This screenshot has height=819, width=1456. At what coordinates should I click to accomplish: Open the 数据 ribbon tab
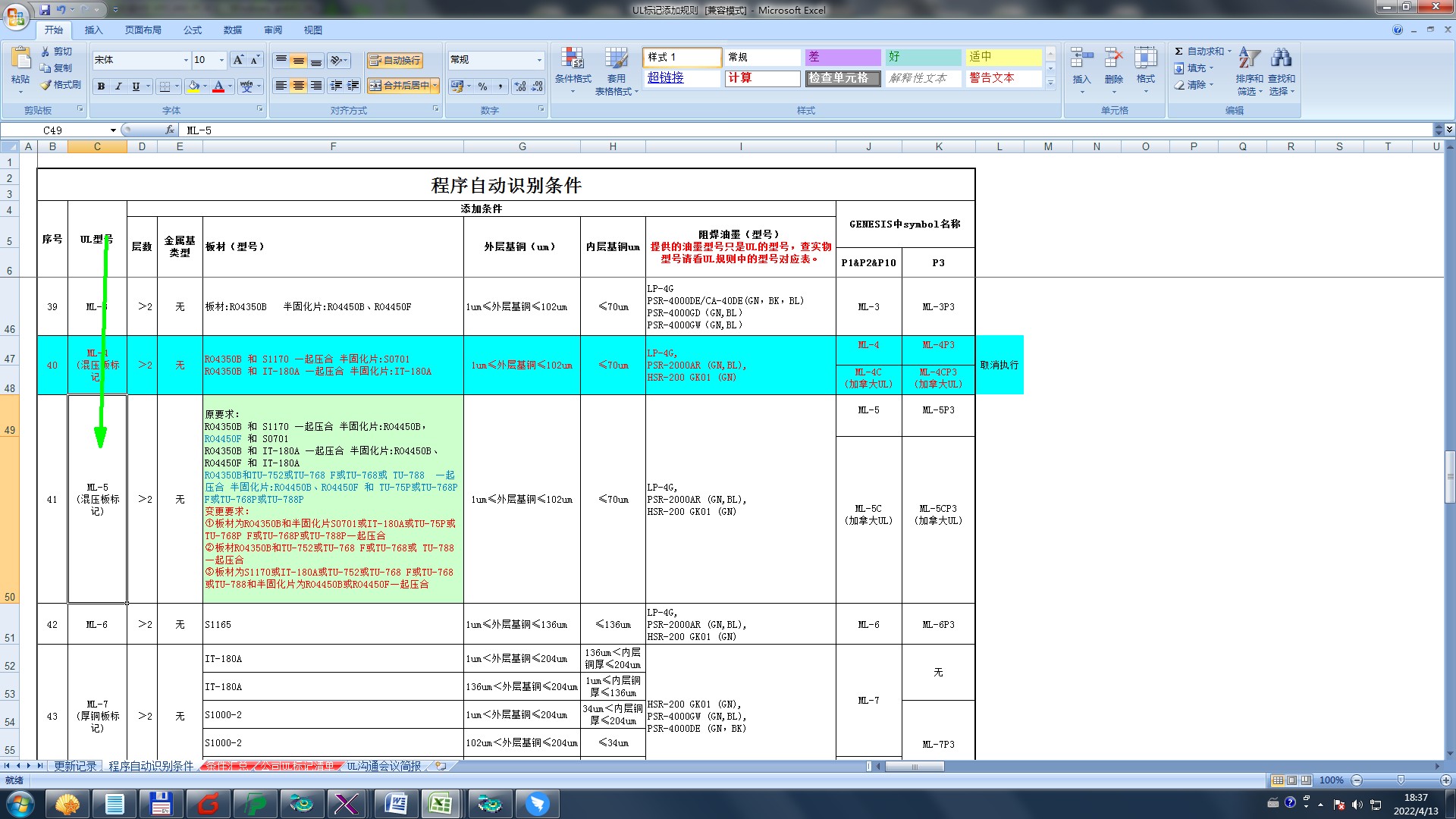tap(233, 30)
